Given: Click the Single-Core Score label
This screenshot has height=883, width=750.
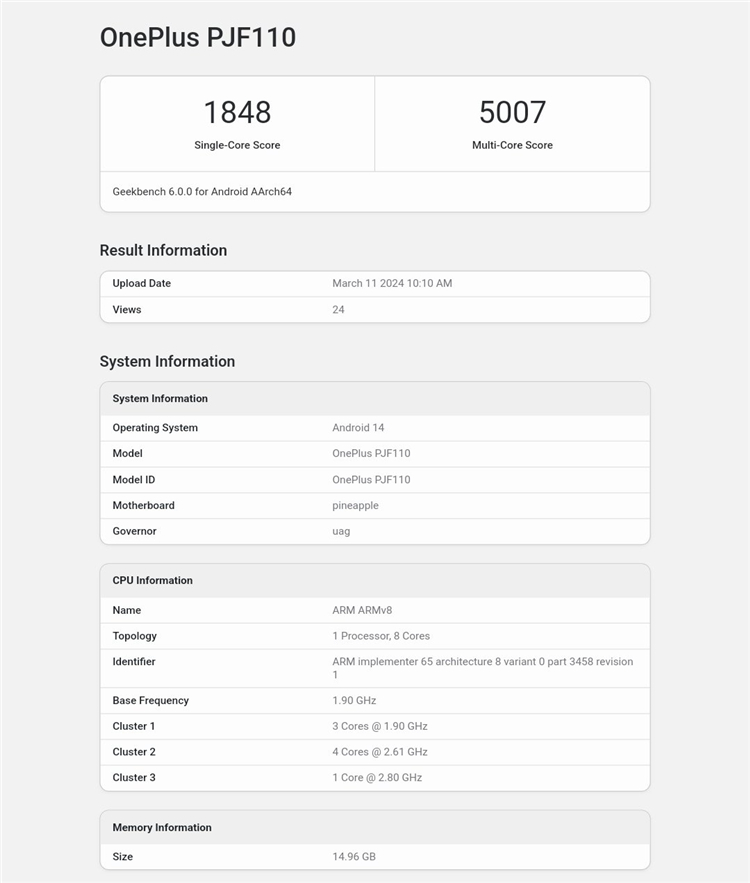Looking at the screenshot, I should click(x=237, y=145).
